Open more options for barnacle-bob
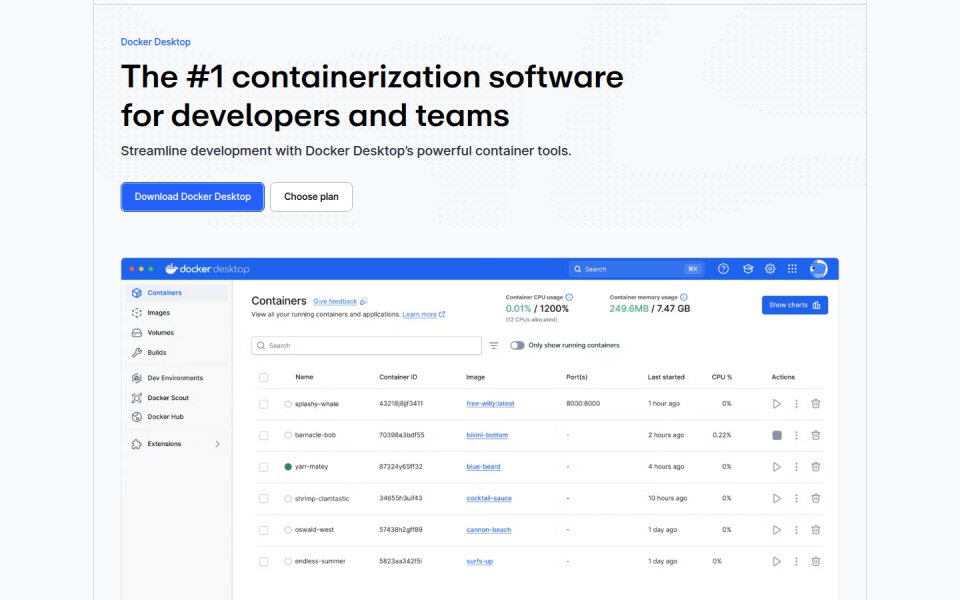The height and width of the screenshot is (600, 960). point(796,435)
